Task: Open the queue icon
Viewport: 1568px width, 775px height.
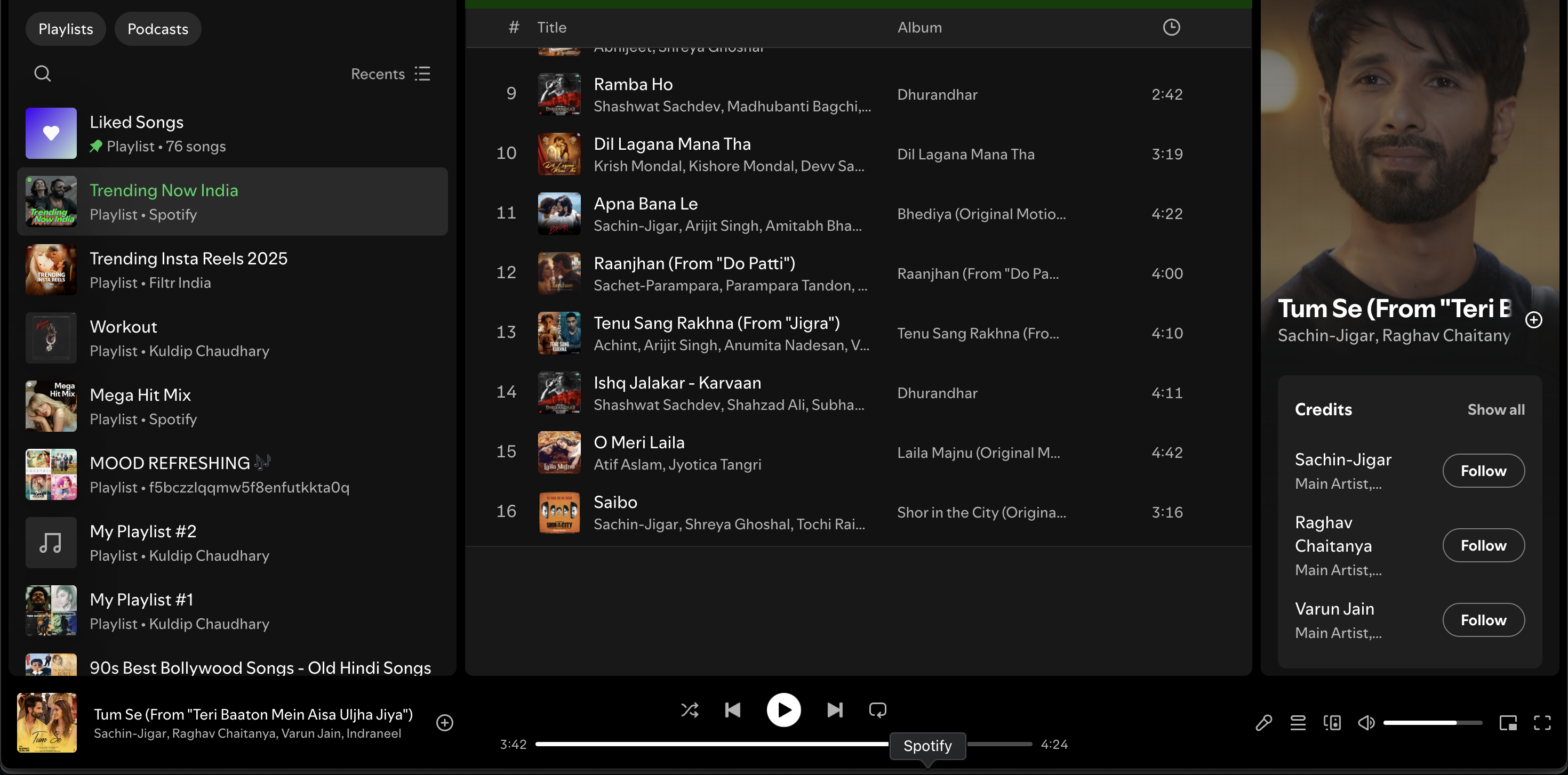Action: [x=1298, y=723]
